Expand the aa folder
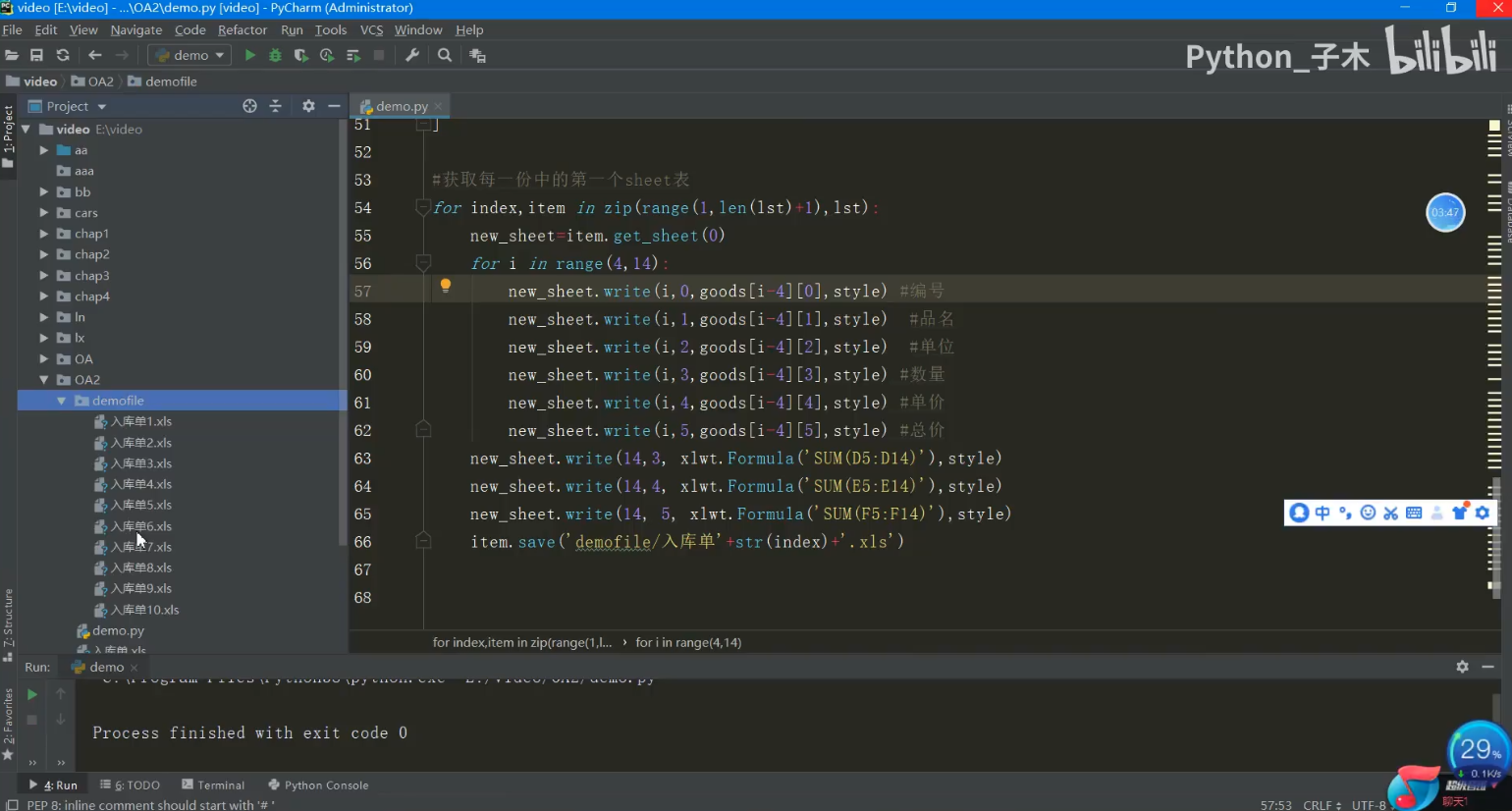This screenshot has height=811, width=1512. pyautogui.click(x=44, y=150)
